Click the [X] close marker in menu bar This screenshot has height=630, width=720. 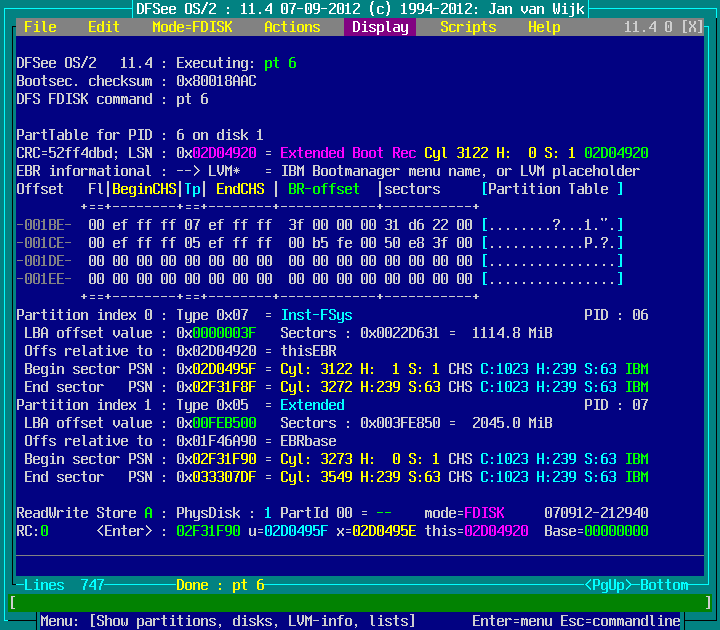click(x=691, y=27)
